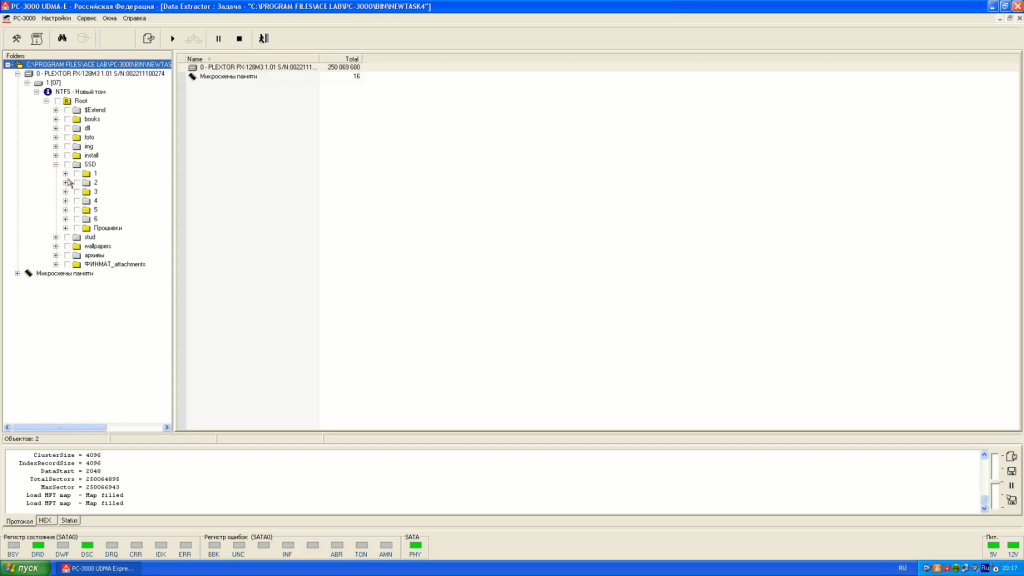Click the memory chips icon in the right list
This screenshot has width=1024, height=576.
[x=193, y=76]
